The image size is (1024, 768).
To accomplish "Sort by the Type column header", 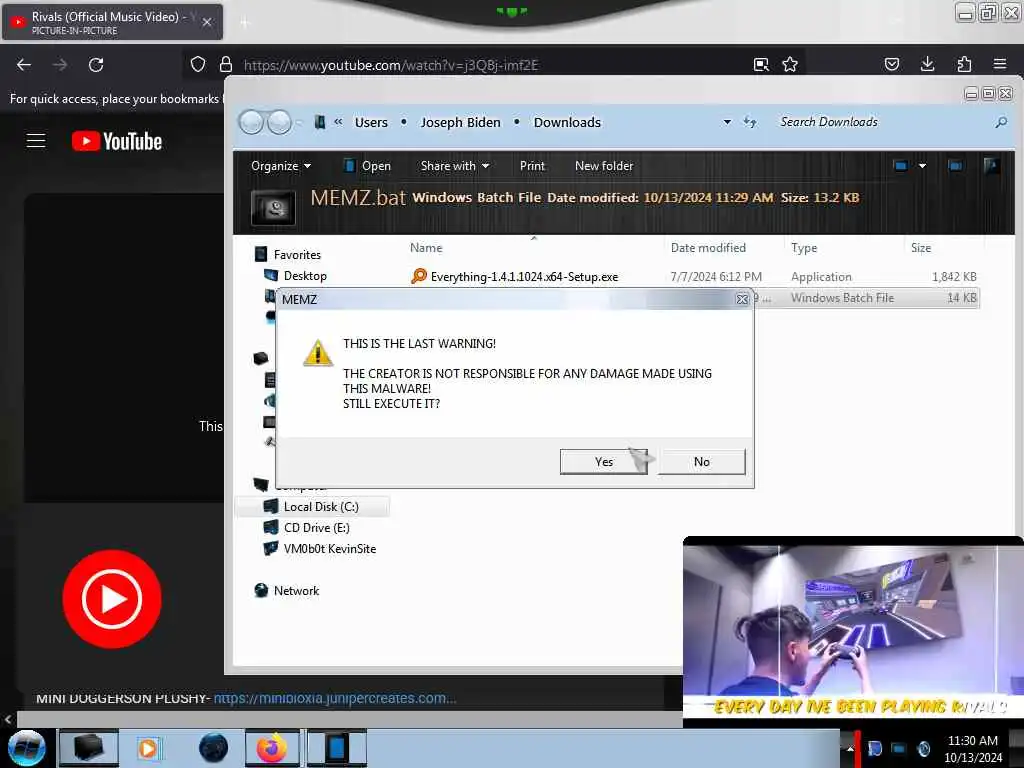I will (x=804, y=248).
